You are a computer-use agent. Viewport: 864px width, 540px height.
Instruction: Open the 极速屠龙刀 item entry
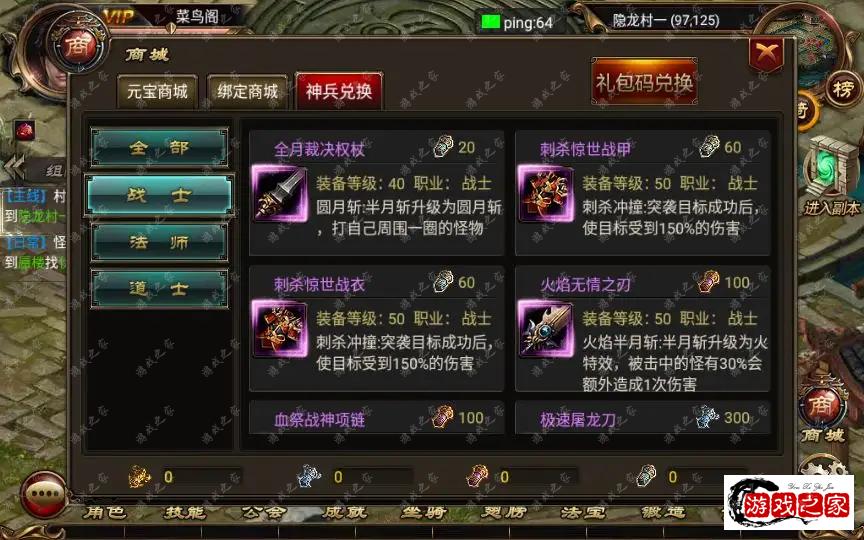pos(642,418)
